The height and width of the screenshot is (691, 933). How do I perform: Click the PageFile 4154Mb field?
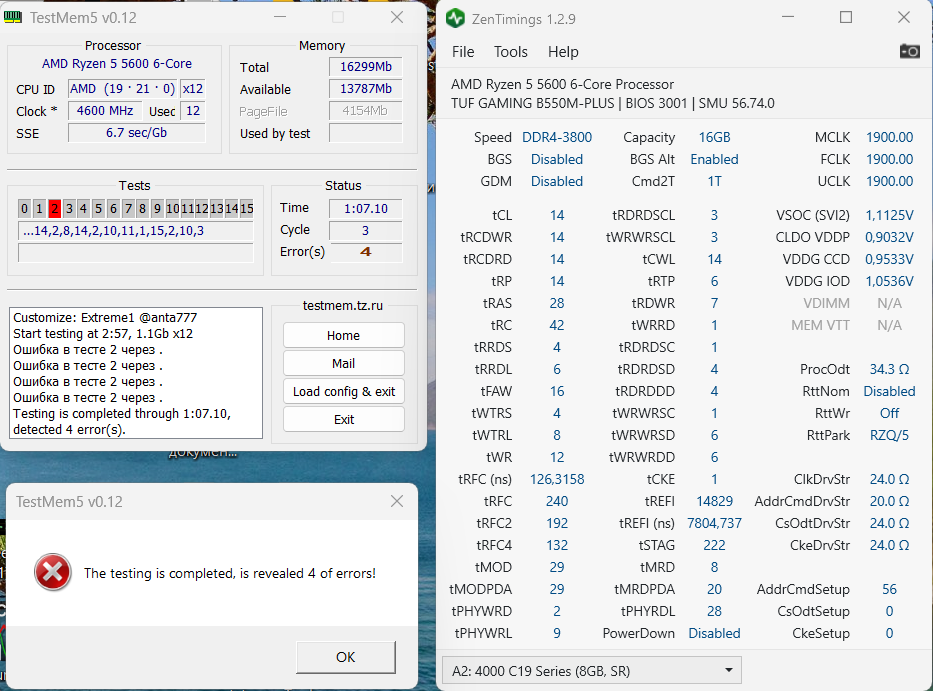click(x=365, y=111)
